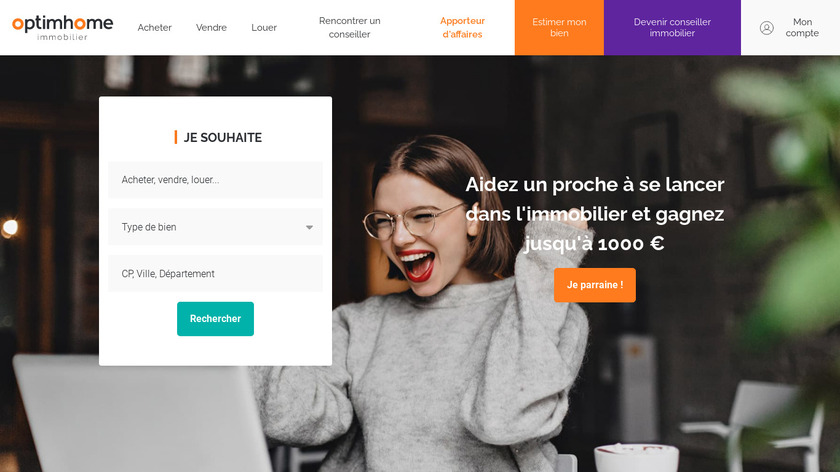The image size is (840, 472).
Task: Click the orange accent bar beside JE SOUHAITE
Action: 176,137
